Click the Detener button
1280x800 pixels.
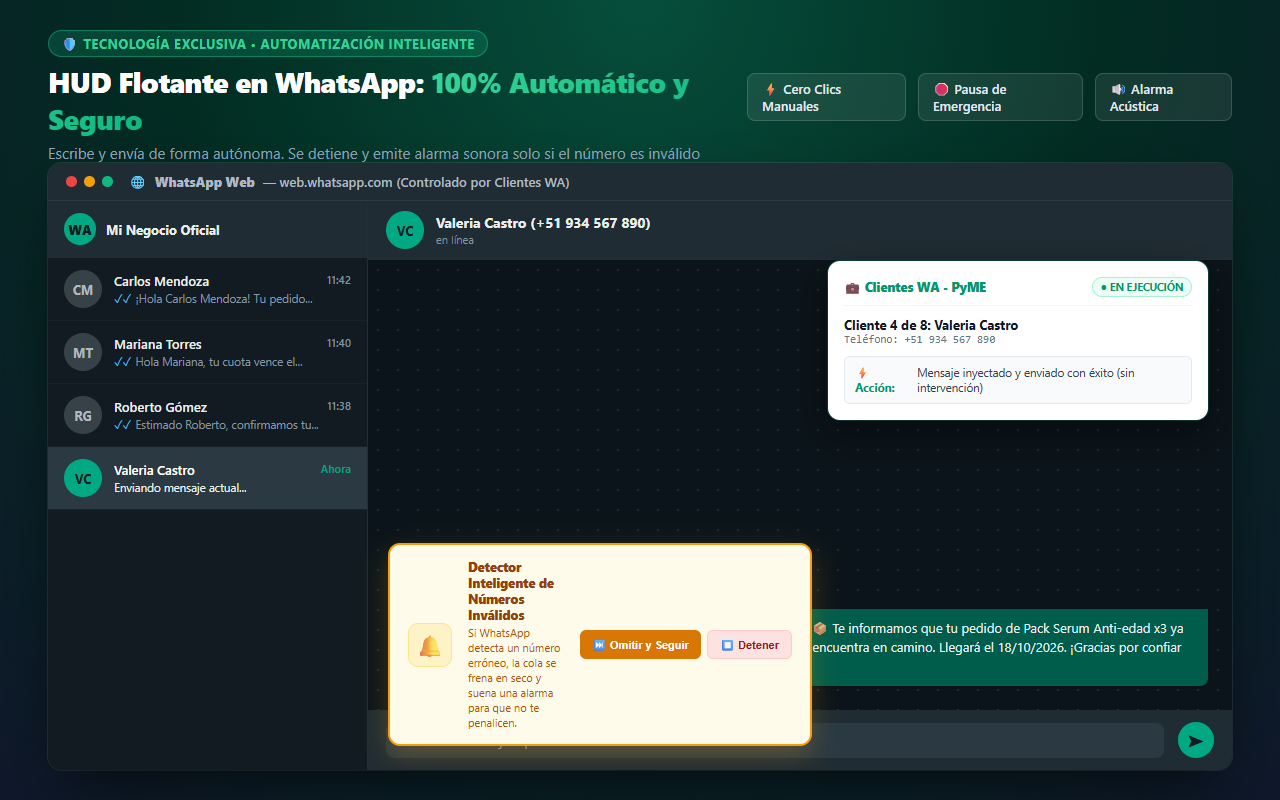(749, 645)
